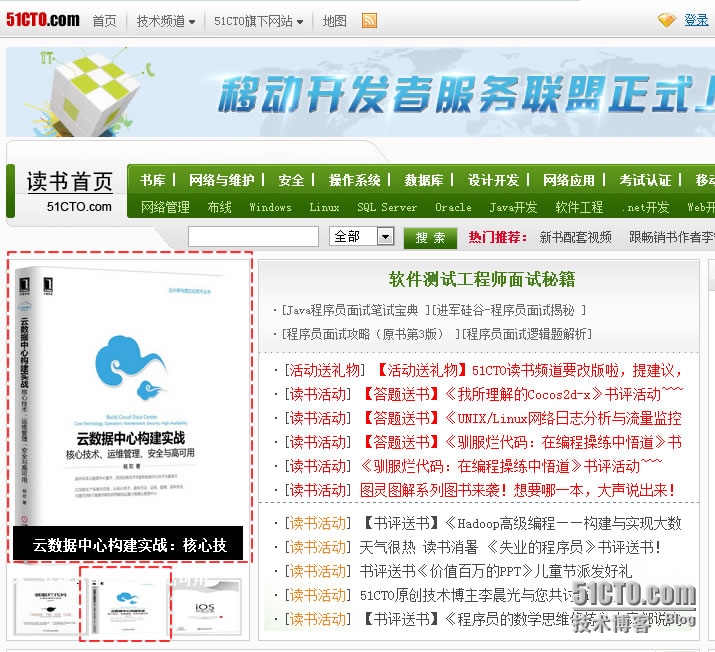Open the orange RSS feed icon
The height and width of the screenshot is (652, 715).
pos(369,21)
